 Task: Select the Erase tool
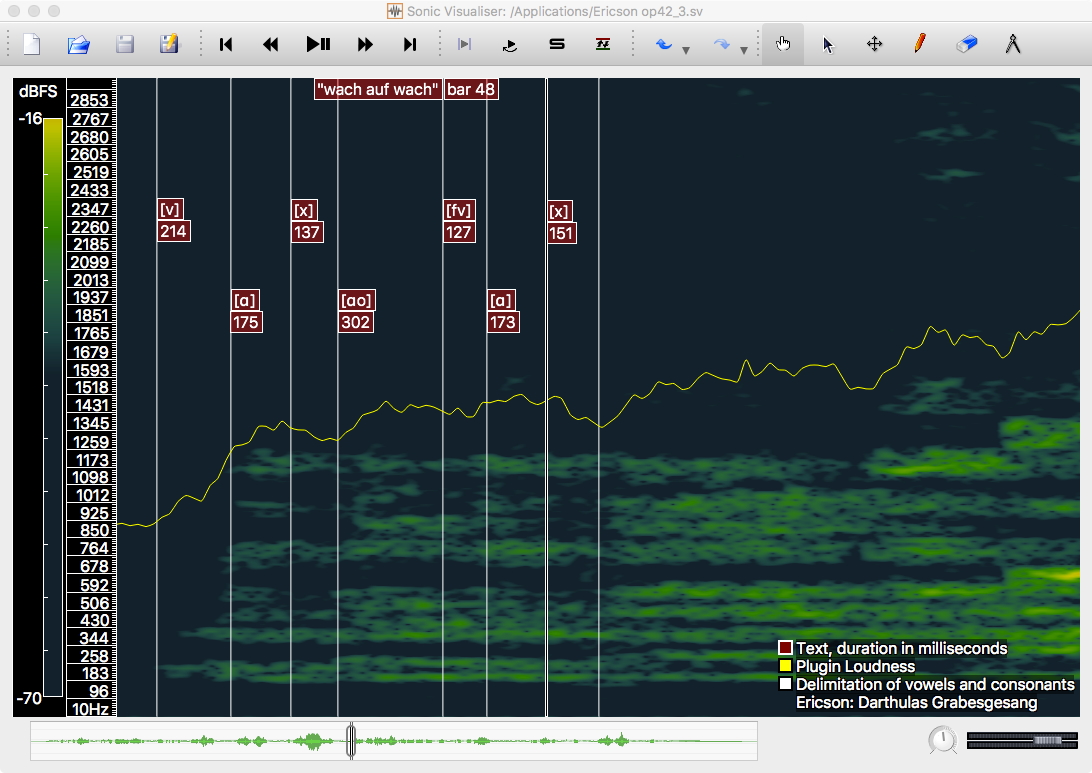[967, 45]
